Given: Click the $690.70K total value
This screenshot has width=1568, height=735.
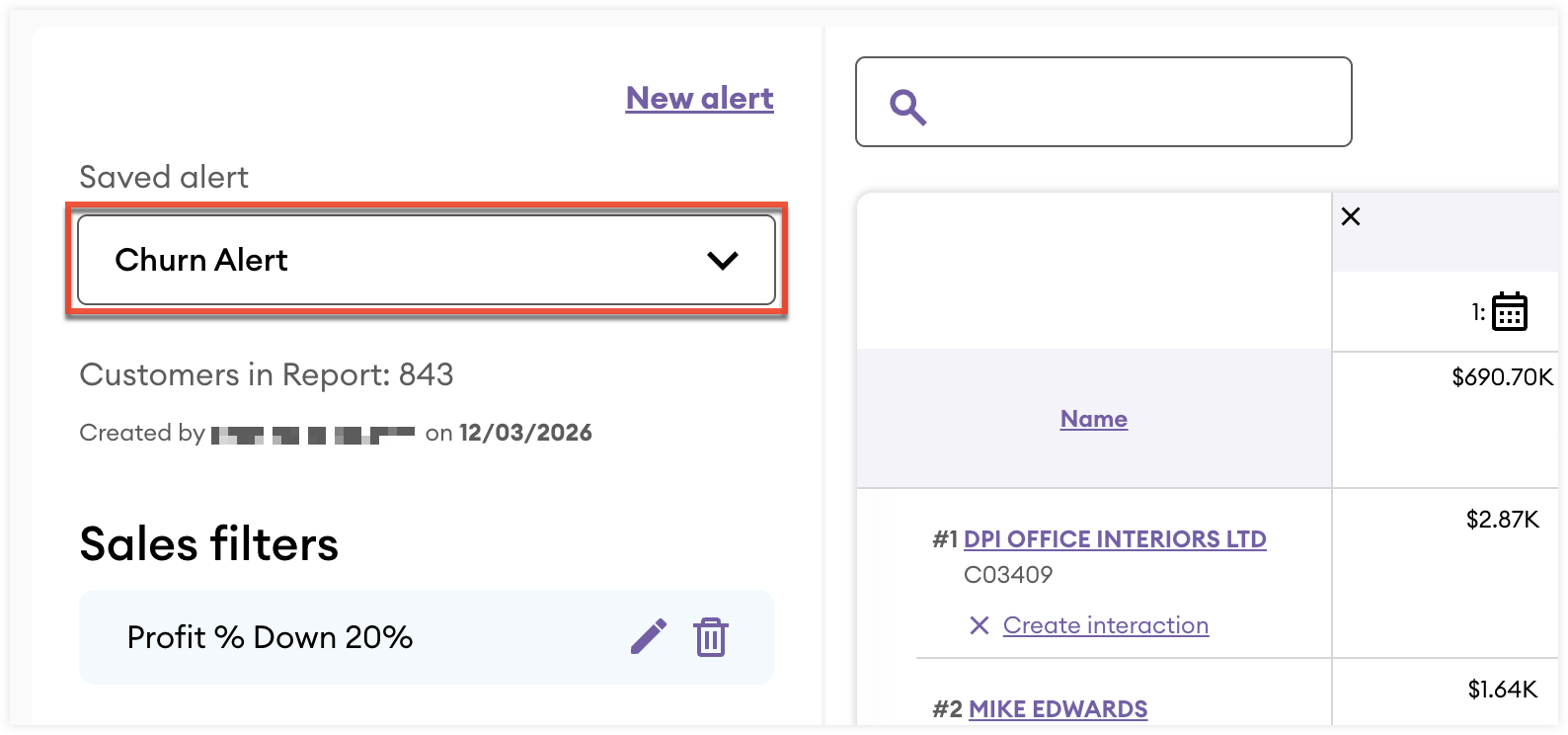Looking at the screenshot, I should pyautogui.click(x=1502, y=377).
